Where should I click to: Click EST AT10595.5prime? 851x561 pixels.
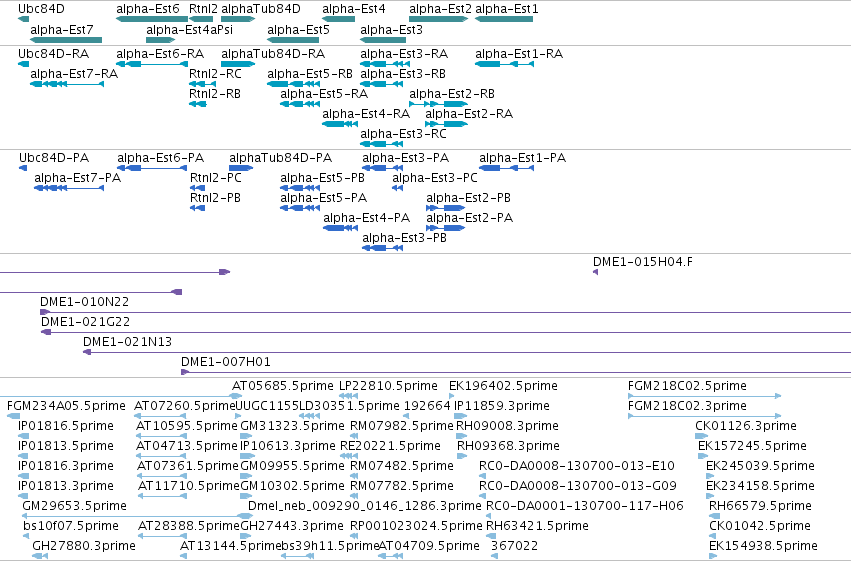click(x=162, y=436)
